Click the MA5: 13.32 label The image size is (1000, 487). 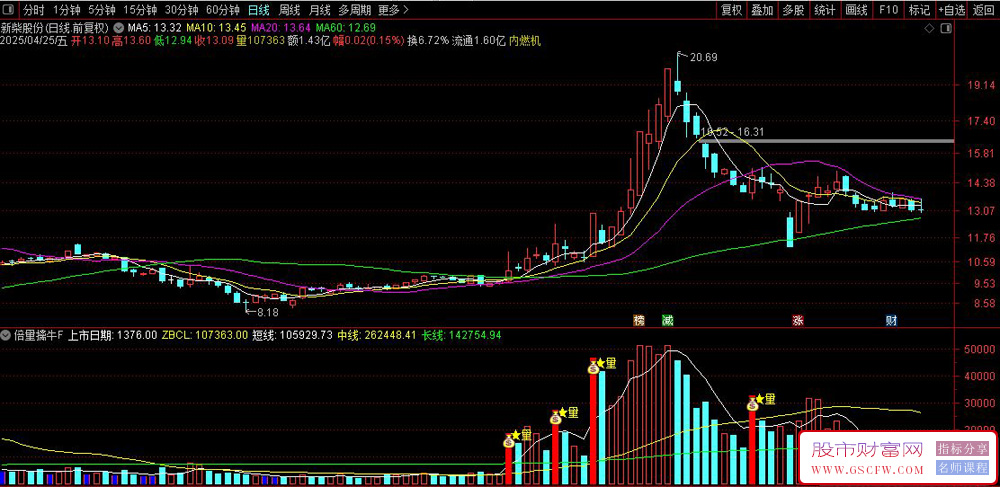pos(155,28)
